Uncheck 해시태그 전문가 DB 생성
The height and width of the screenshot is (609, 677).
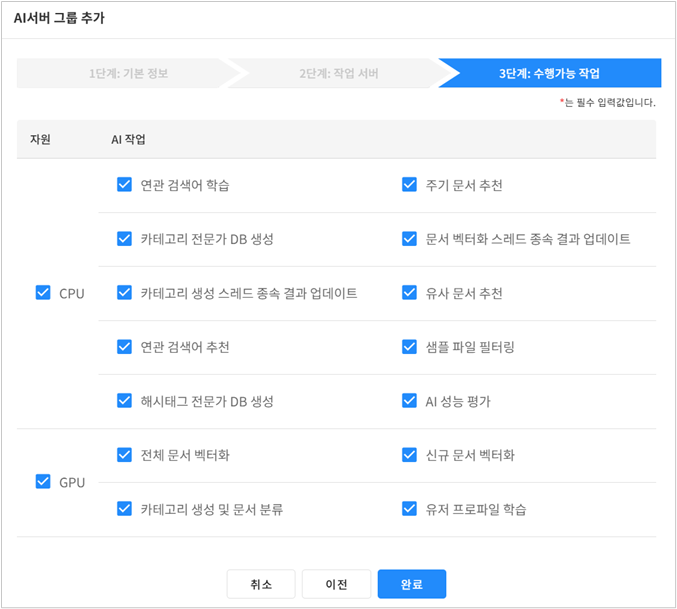[x=124, y=401]
